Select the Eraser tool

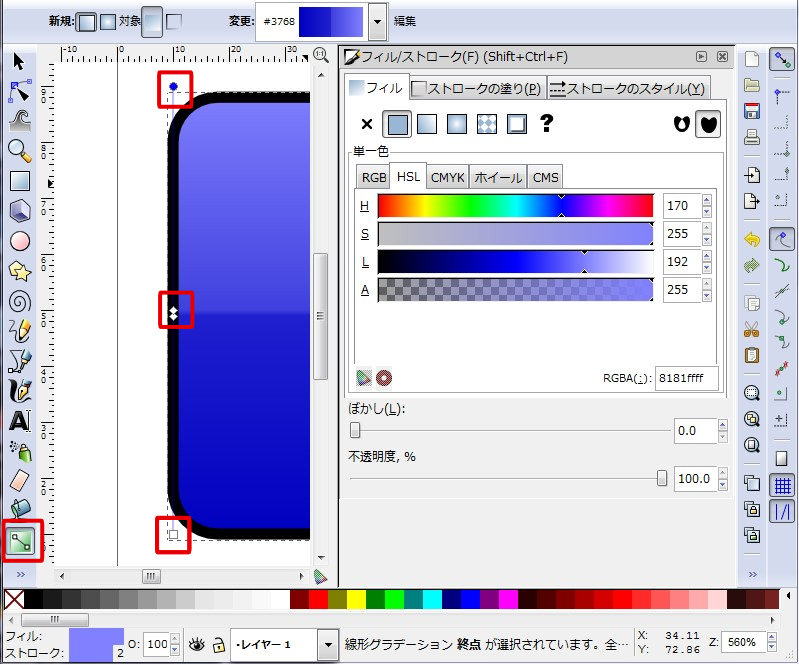click(x=20, y=481)
